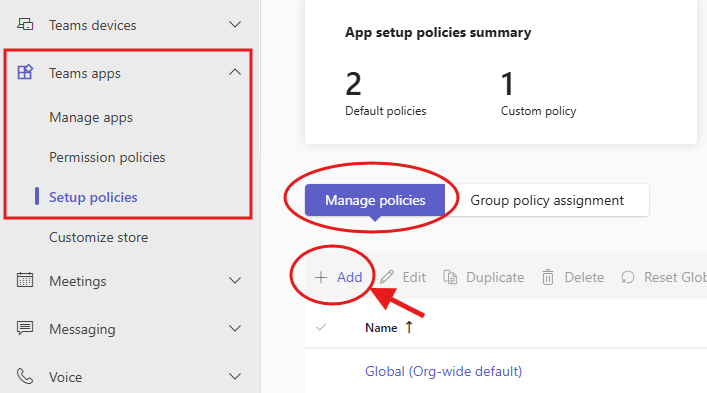Collapse the Teams apps chevron
This screenshot has height=393, width=707.
click(x=235, y=72)
